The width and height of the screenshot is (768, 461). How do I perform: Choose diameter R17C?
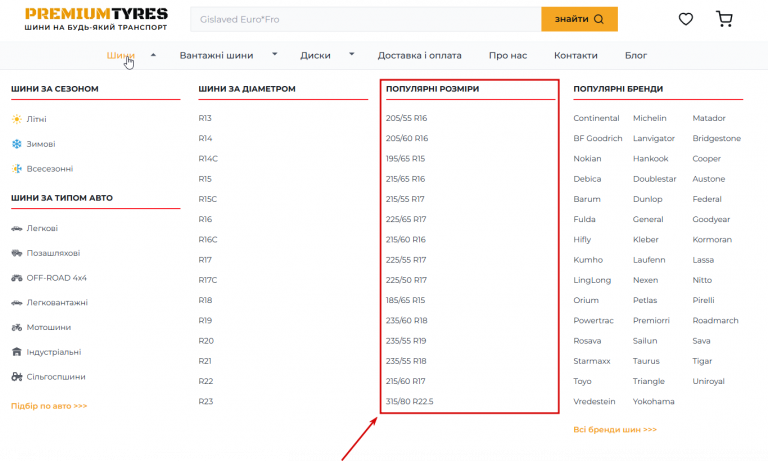point(208,280)
